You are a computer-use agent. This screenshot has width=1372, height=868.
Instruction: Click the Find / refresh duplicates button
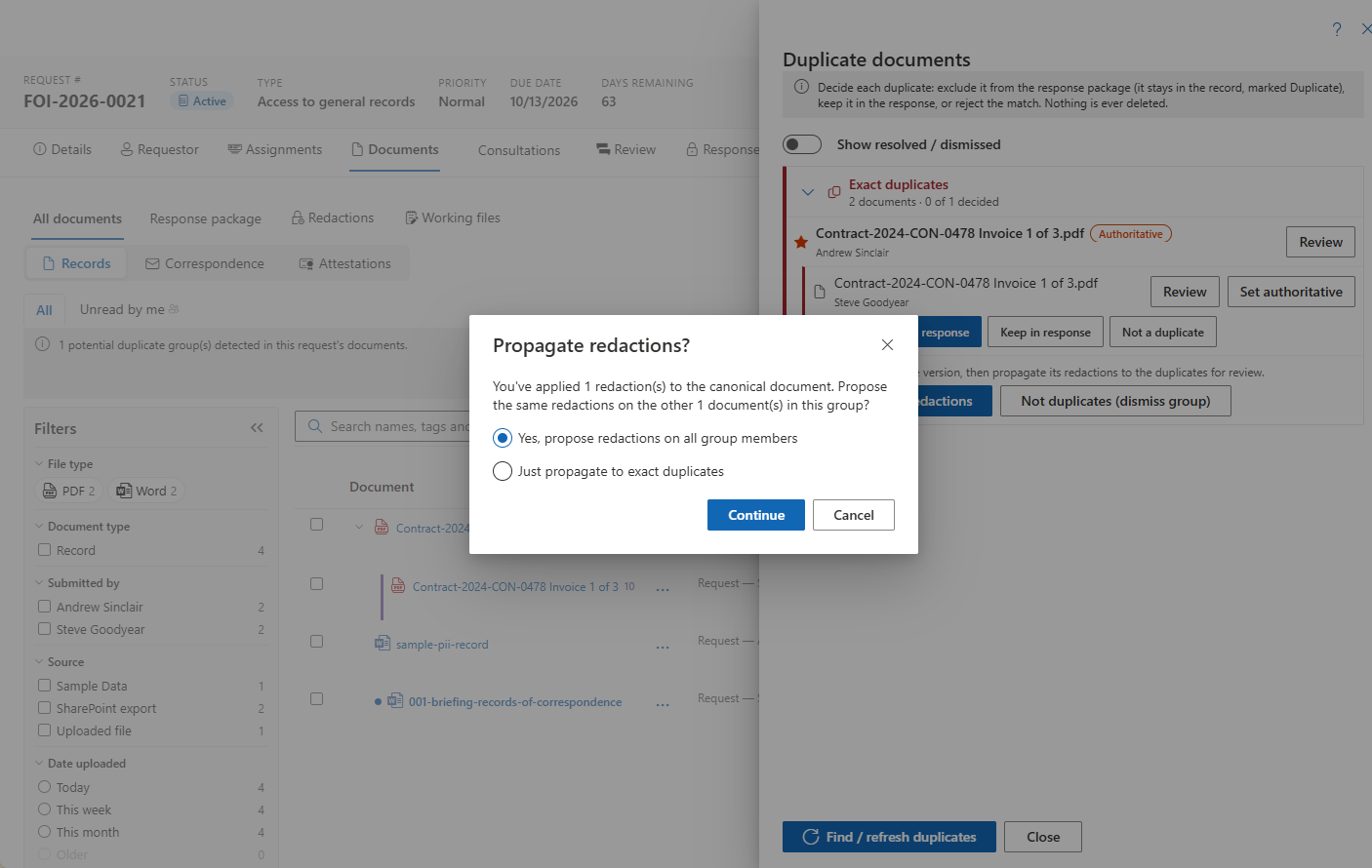point(889,837)
